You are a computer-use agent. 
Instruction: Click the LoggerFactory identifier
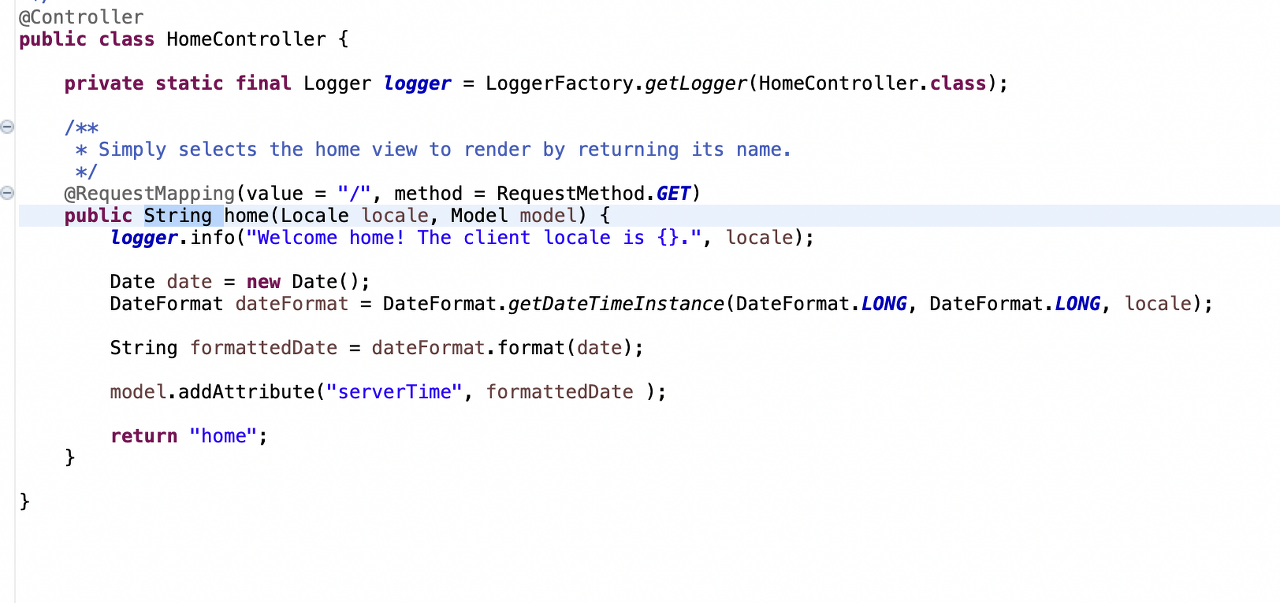coord(560,83)
